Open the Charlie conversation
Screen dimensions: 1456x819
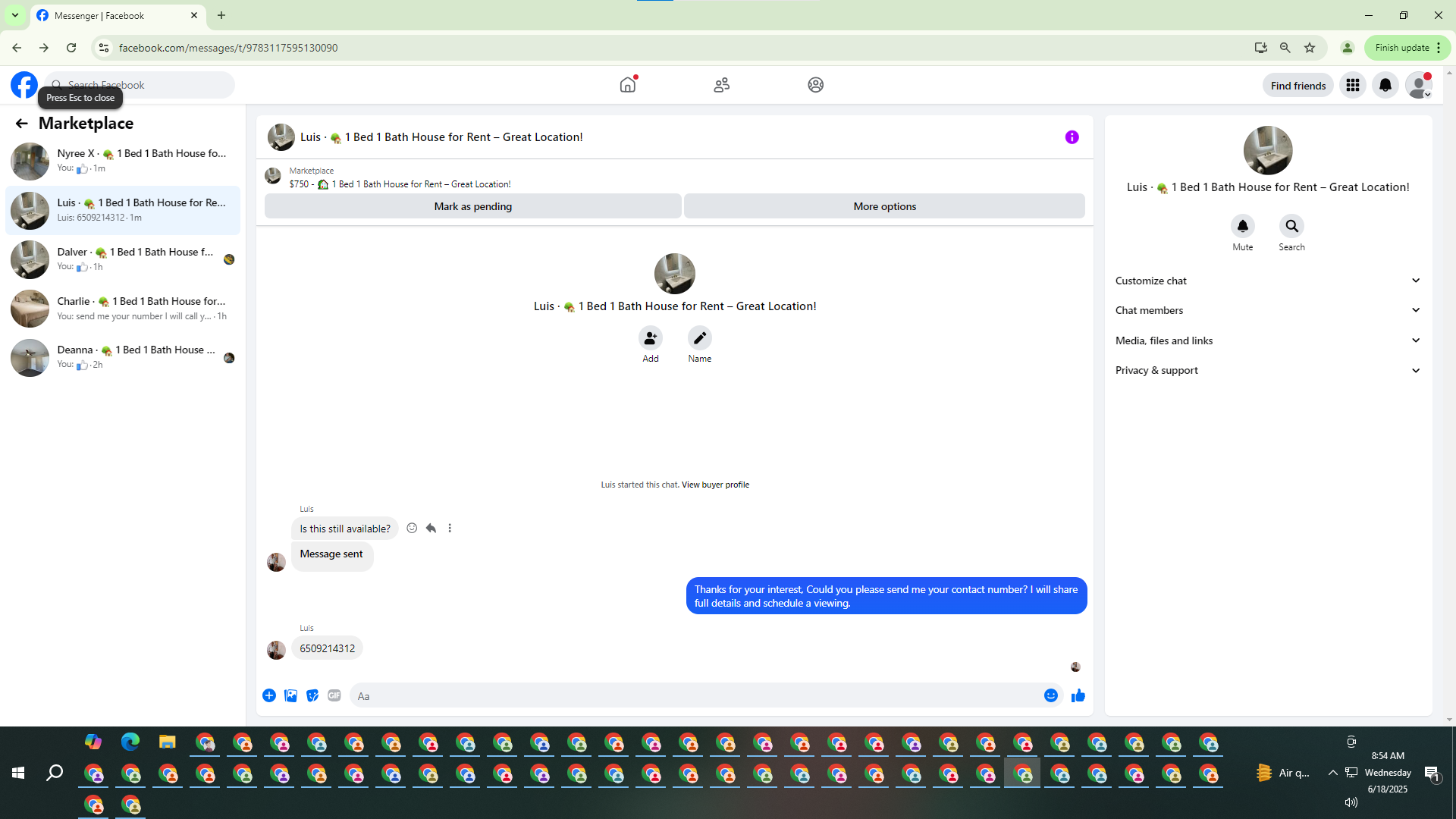coord(123,309)
